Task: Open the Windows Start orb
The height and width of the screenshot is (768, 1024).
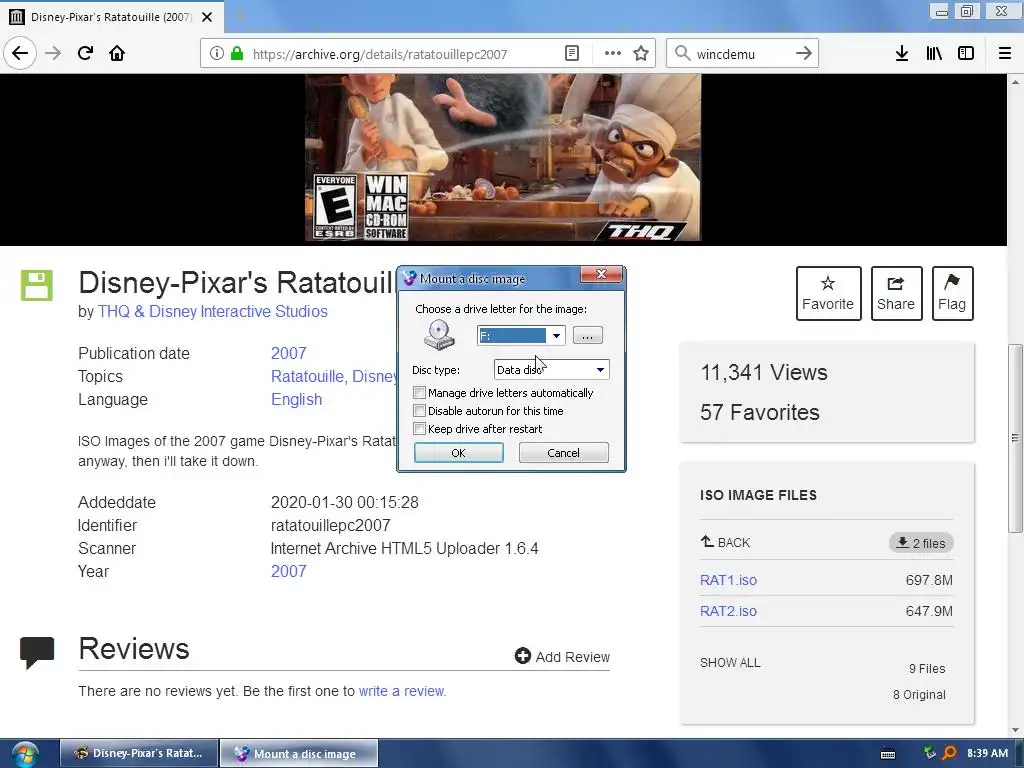Action: point(25,755)
